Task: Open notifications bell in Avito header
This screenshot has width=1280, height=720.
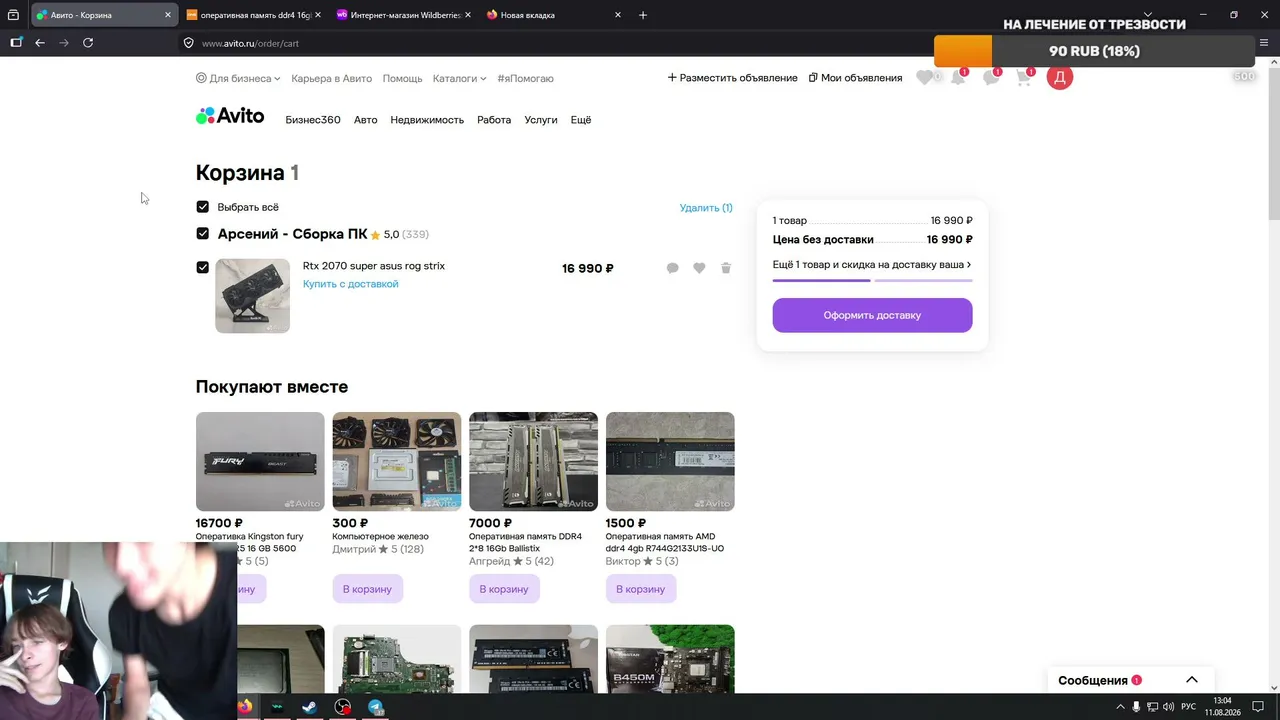Action: pos(958,77)
